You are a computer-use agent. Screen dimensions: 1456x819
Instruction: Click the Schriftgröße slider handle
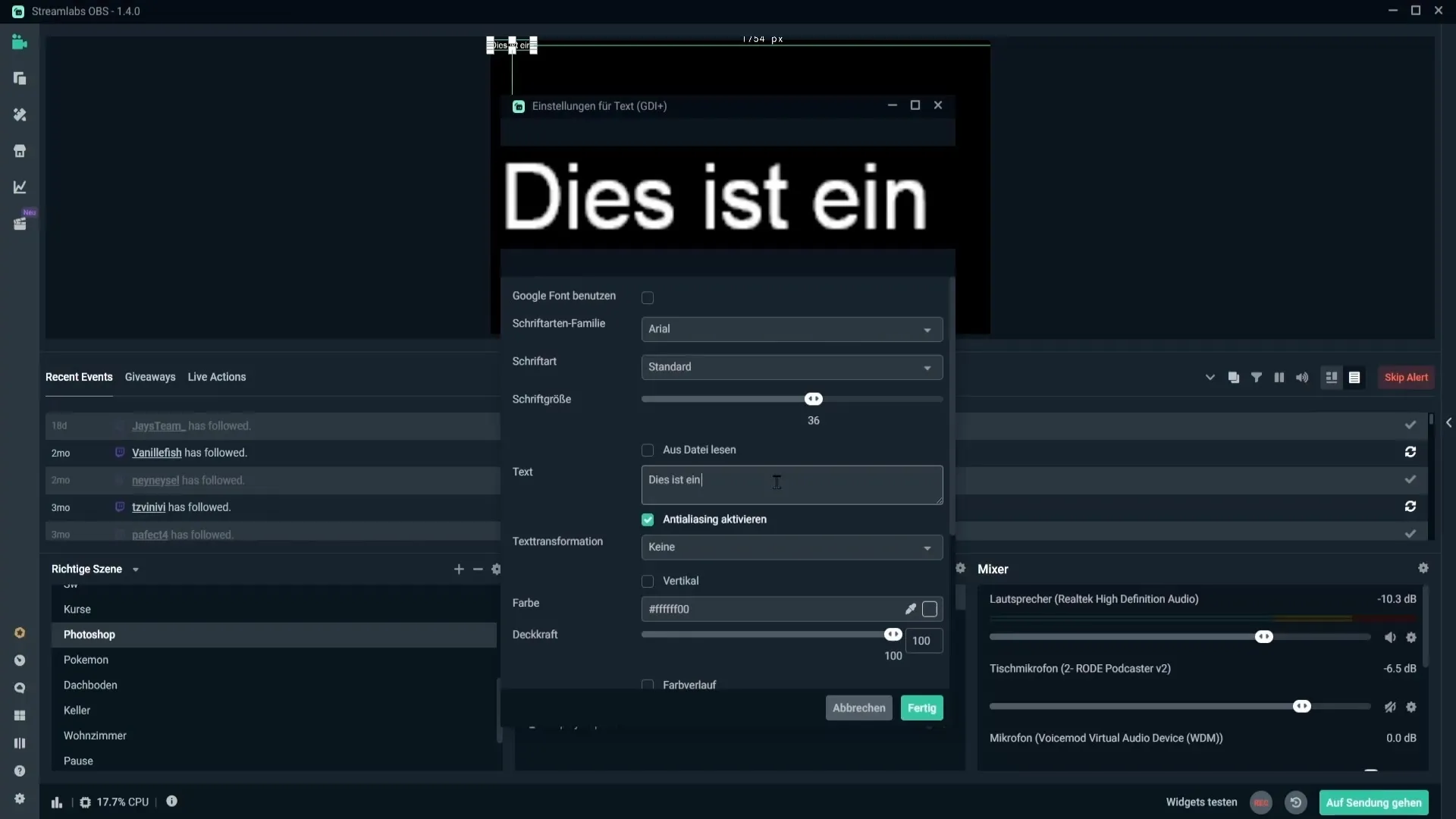814,399
